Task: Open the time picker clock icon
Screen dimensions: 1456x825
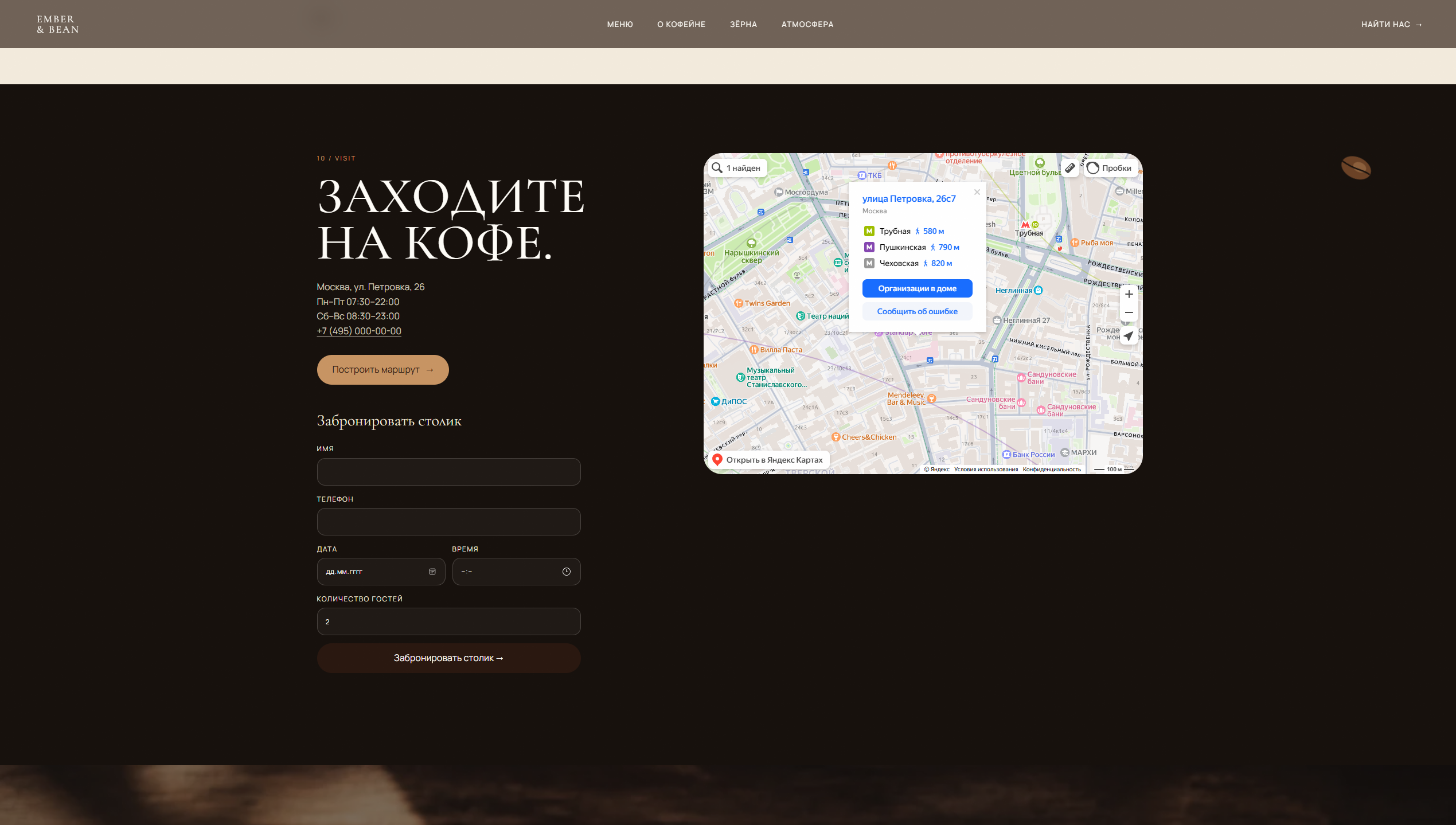Action: (x=567, y=572)
